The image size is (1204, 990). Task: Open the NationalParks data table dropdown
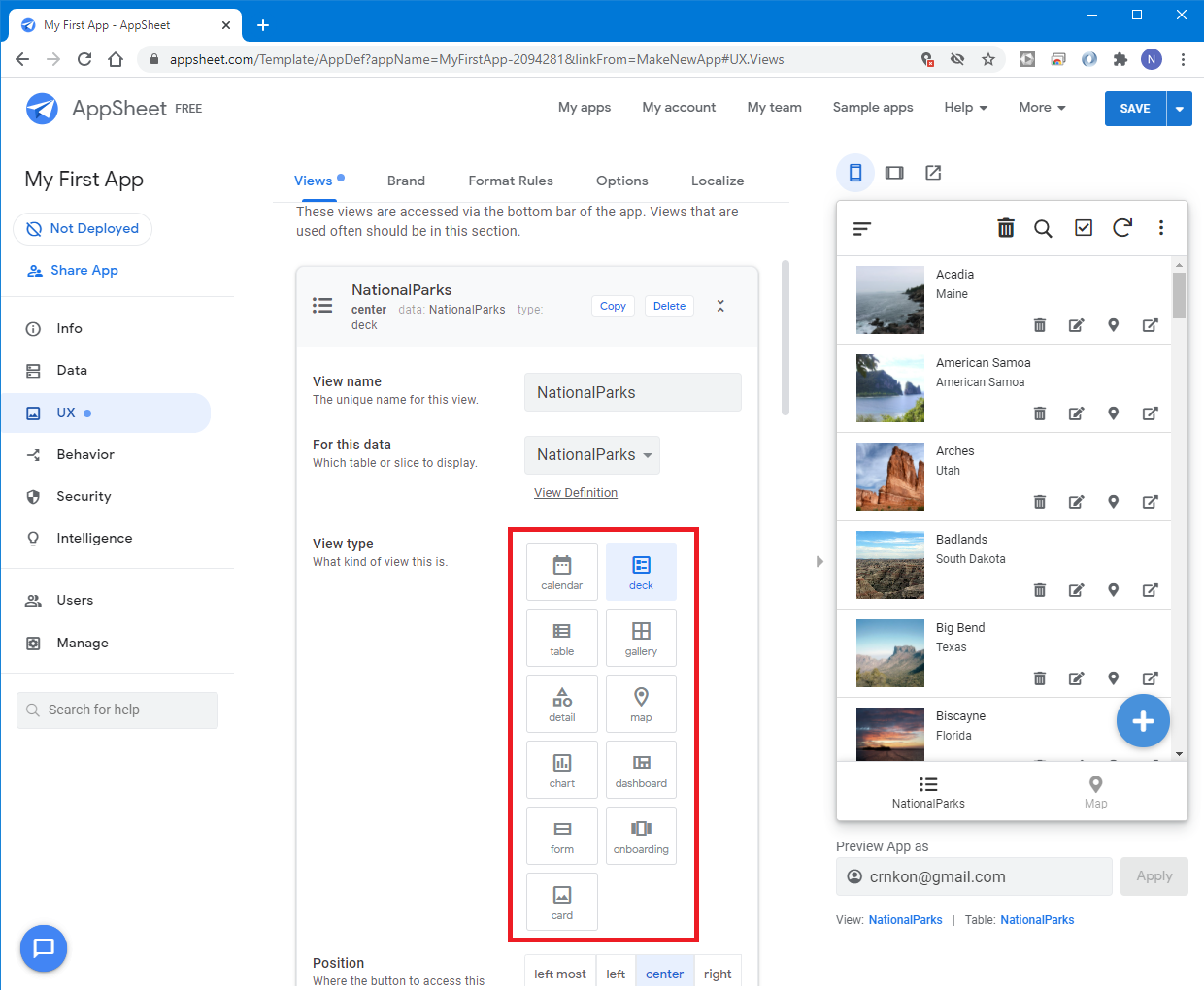(x=592, y=455)
